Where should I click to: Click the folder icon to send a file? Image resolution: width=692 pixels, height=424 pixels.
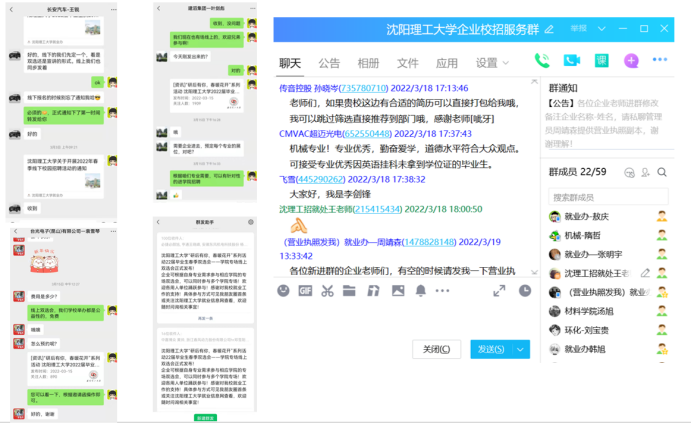tap(349, 291)
